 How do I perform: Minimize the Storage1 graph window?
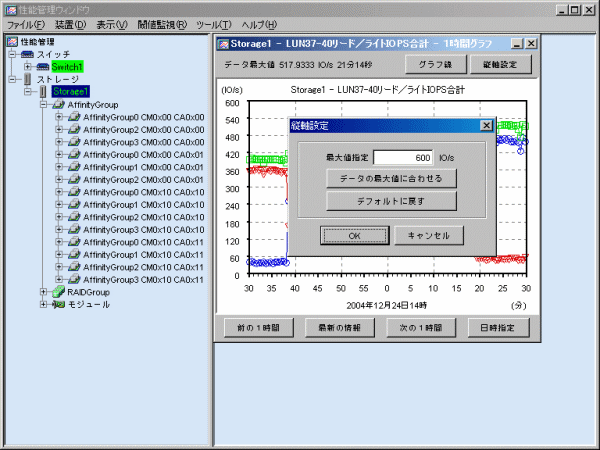(517, 44)
